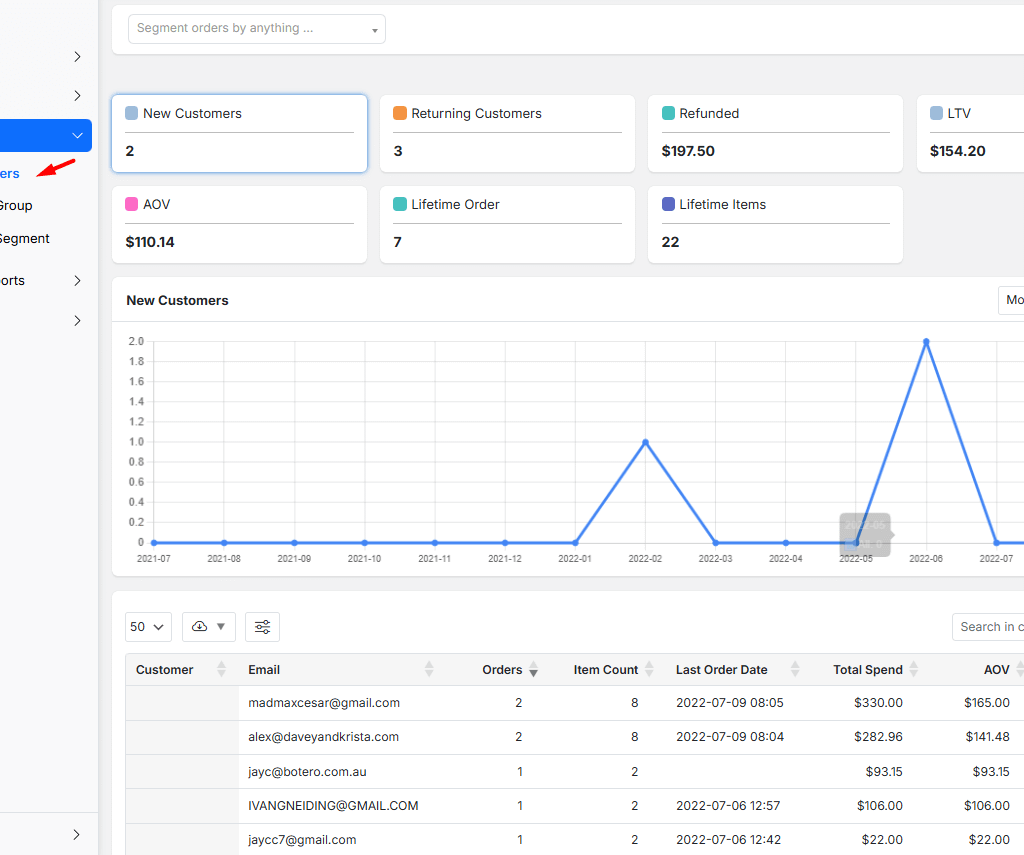Click the alex@daveyandkrista.com email entry

click(324, 737)
